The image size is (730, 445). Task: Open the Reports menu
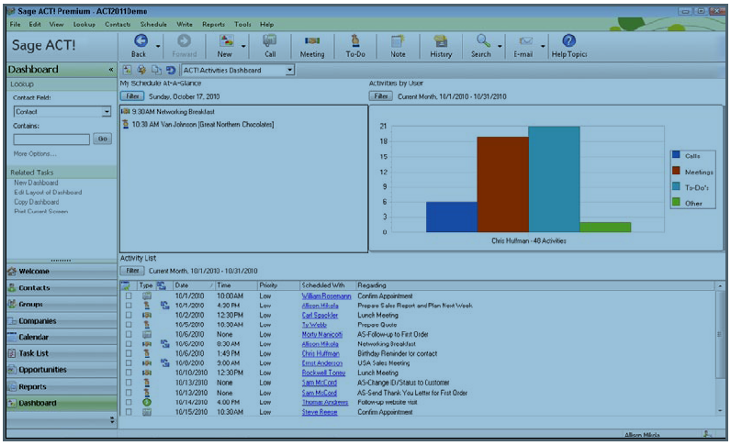(x=213, y=24)
